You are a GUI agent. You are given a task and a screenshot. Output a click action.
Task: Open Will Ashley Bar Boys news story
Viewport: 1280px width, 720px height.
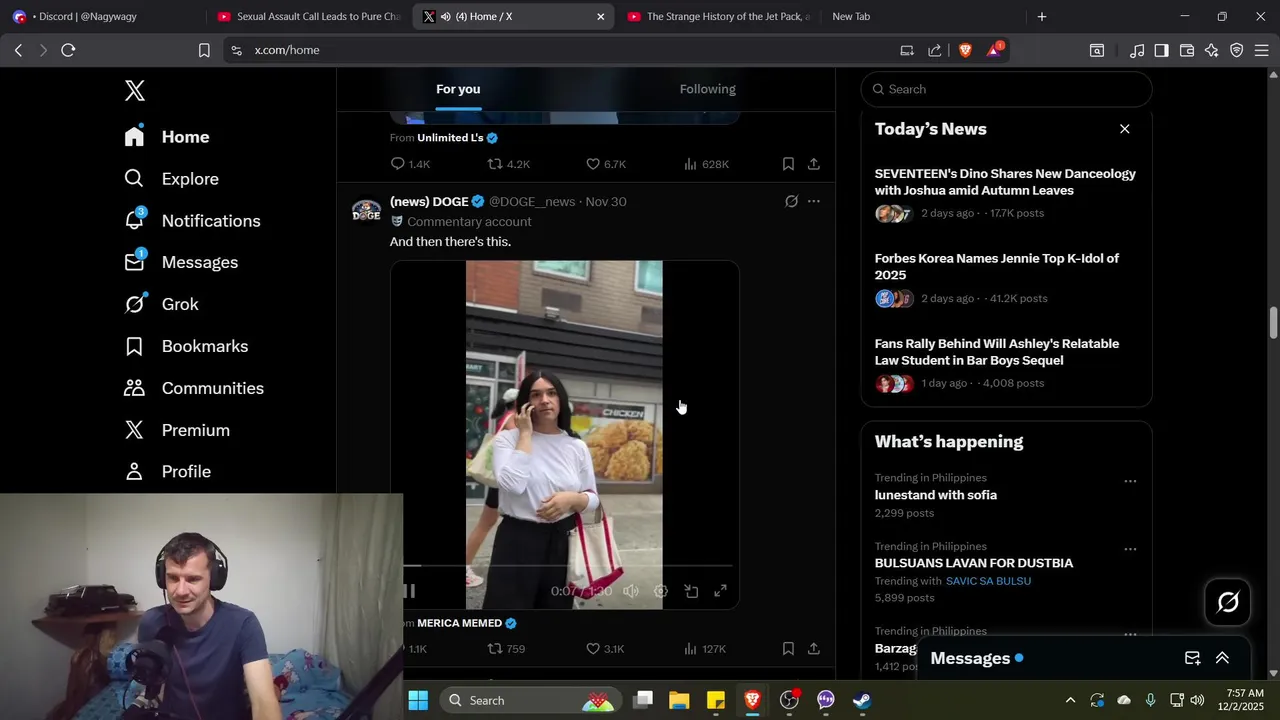pyautogui.click(x=1006, y=363)
